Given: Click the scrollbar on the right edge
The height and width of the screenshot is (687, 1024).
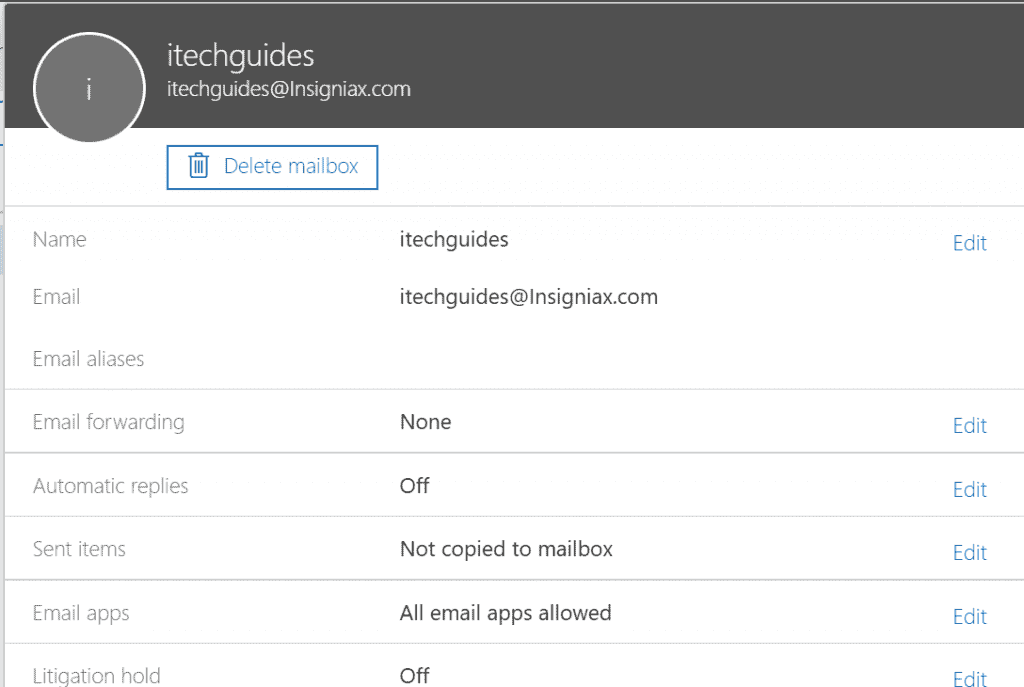Looking at the screenshot, I should tap(1019, 300).
